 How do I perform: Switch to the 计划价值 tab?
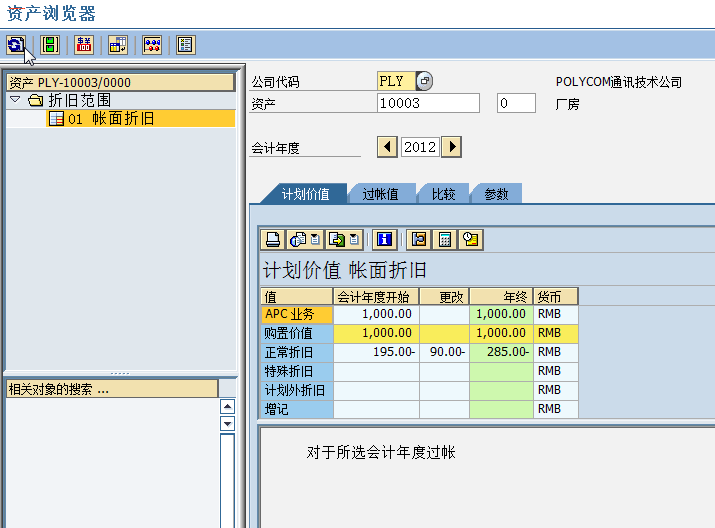tap(305, 194)
